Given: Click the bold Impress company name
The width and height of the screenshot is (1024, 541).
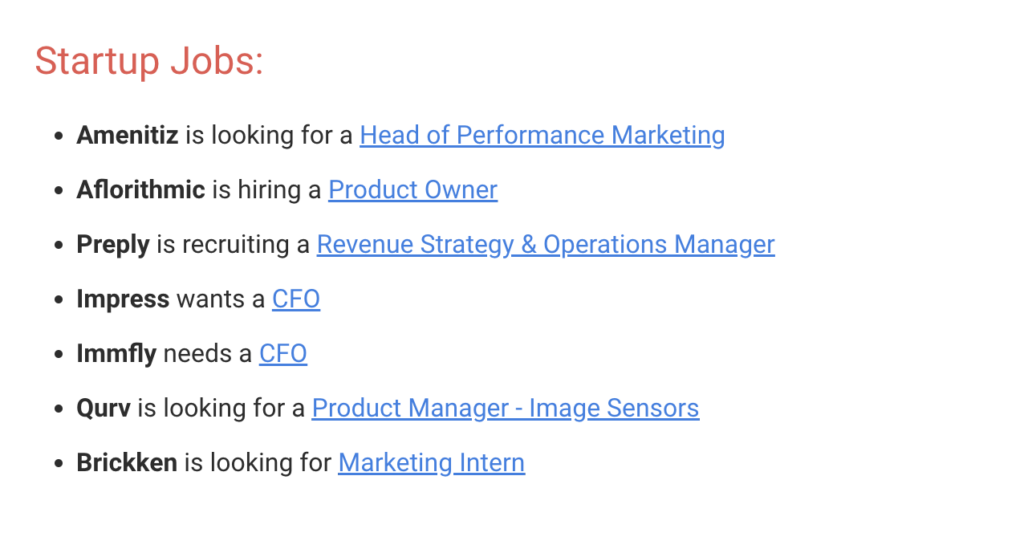Looking at the screenshot, I should point(123,299).
